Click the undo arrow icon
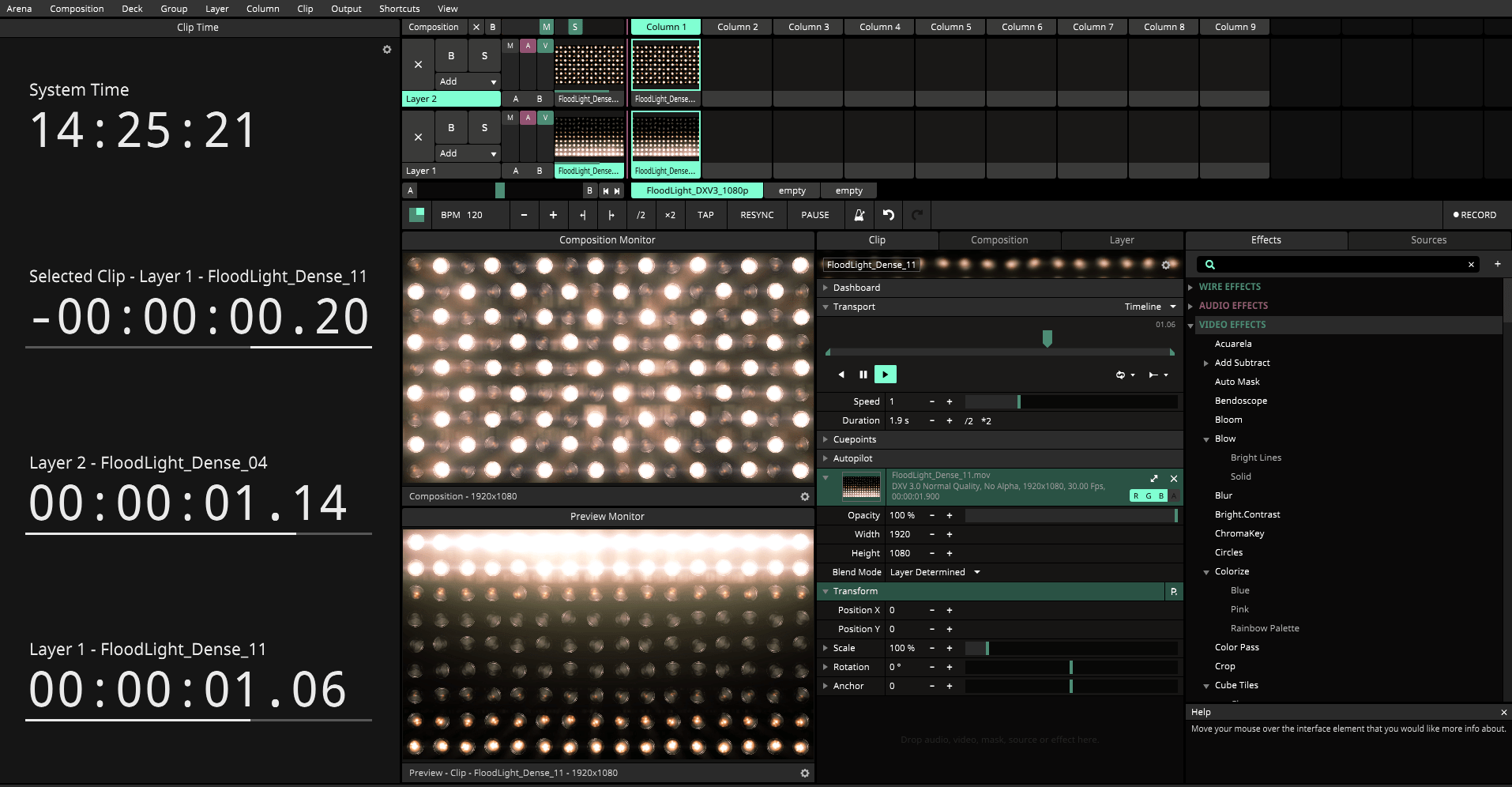Viewport: 1512px width, 787px height. [887, 214]
